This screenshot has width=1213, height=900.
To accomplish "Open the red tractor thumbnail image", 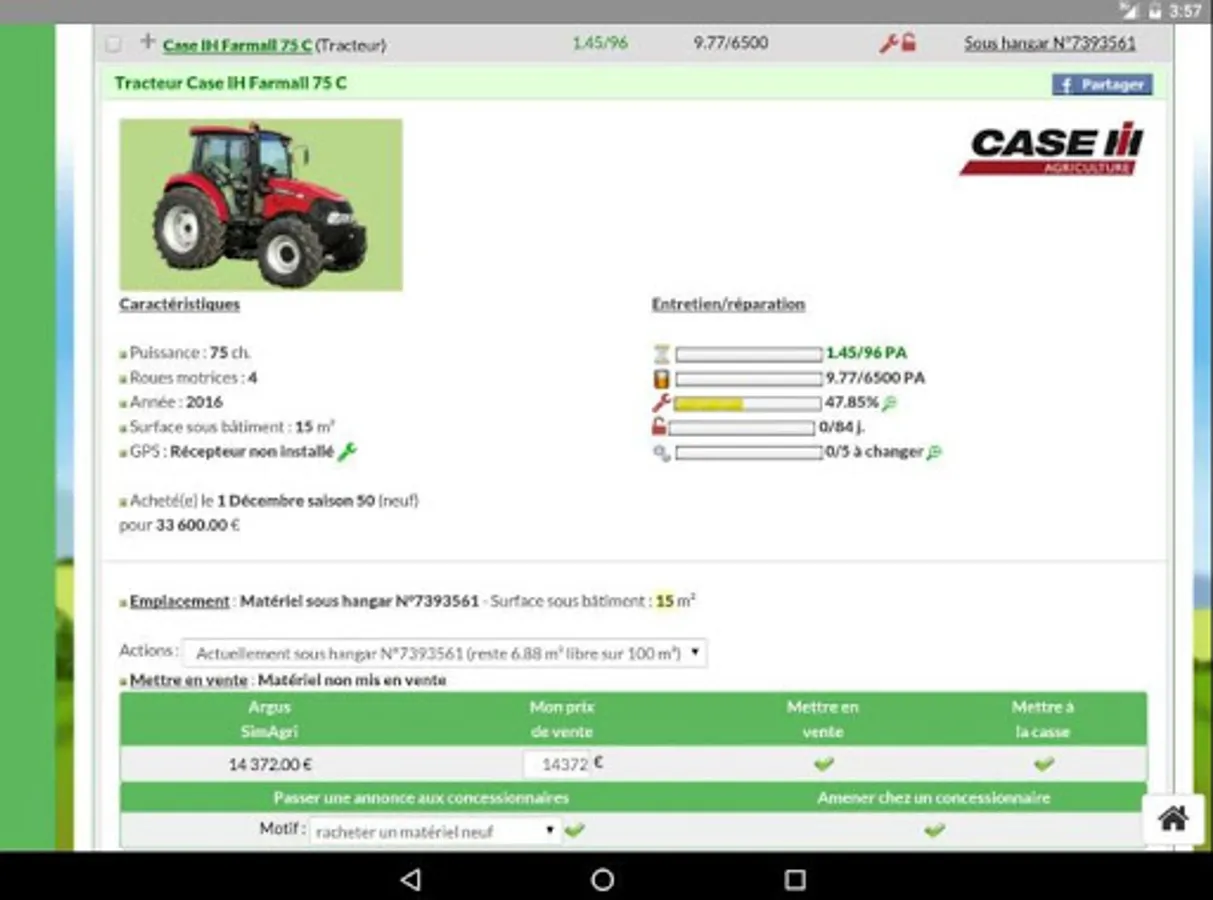I will (x=261, y=205).
